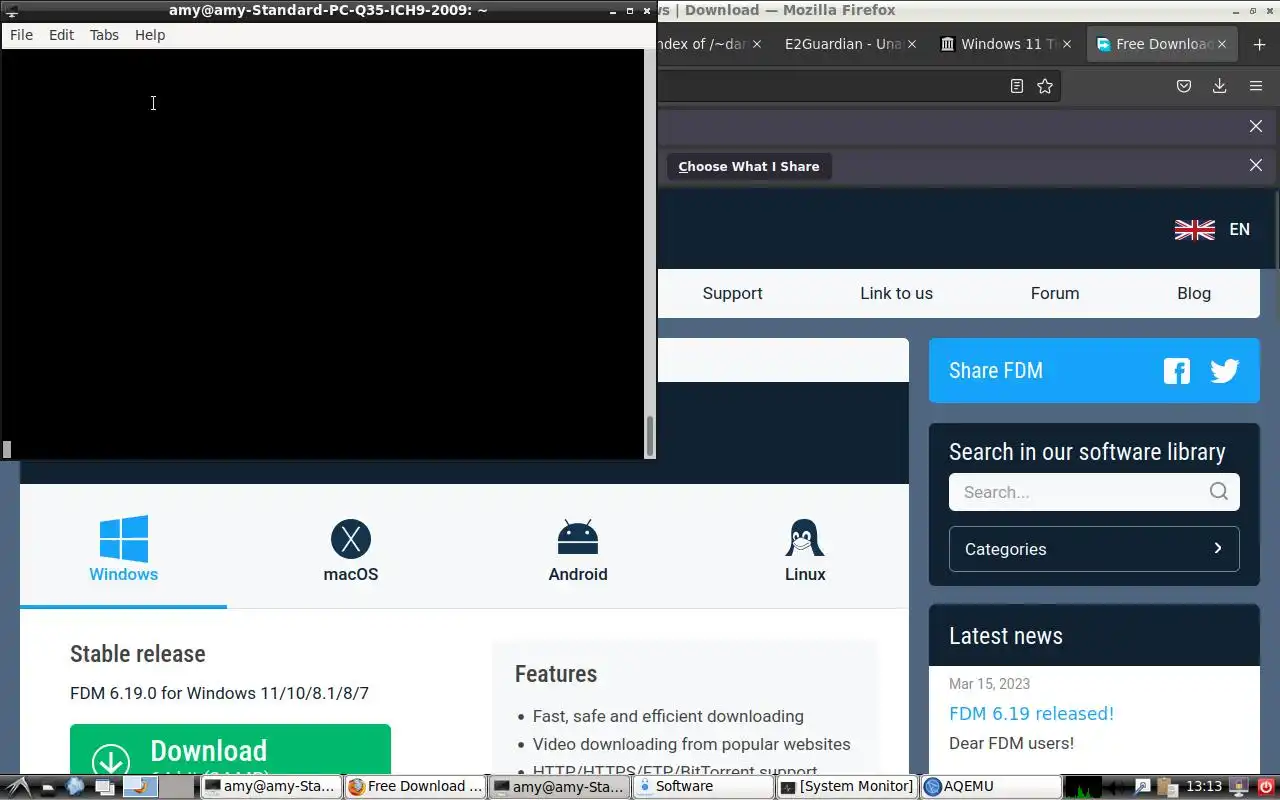The image size is (1280, 800).
Task: Open Pocket save icon in Firefox toolbar
Action: point(1184,86)
